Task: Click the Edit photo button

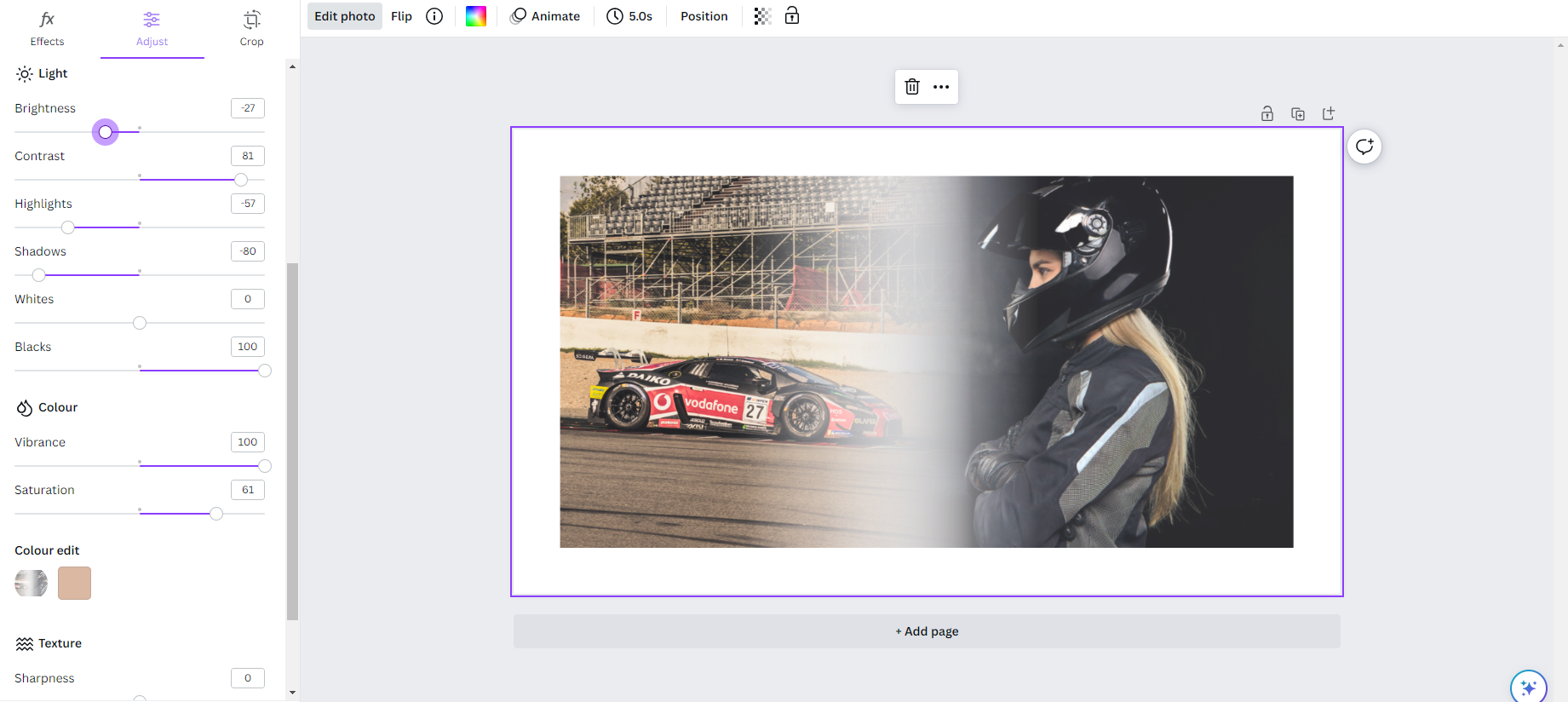Action: click(x=345, y=16)
